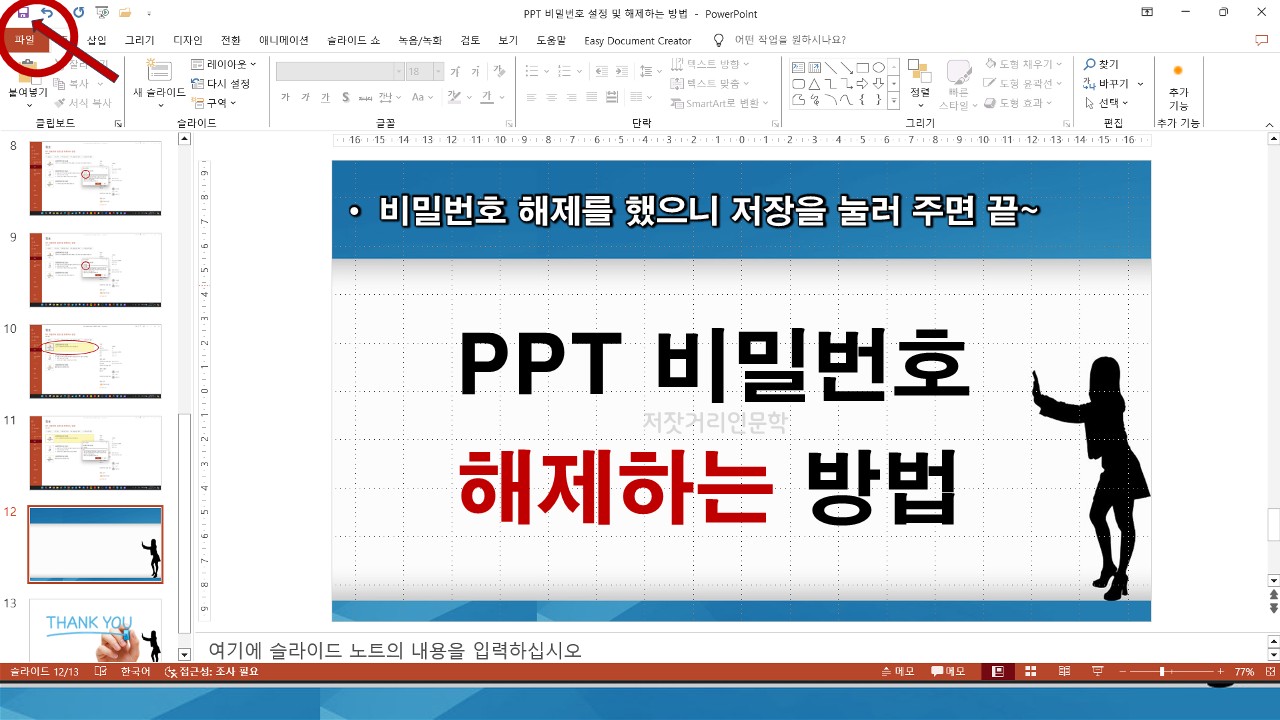Align text right

572,97
